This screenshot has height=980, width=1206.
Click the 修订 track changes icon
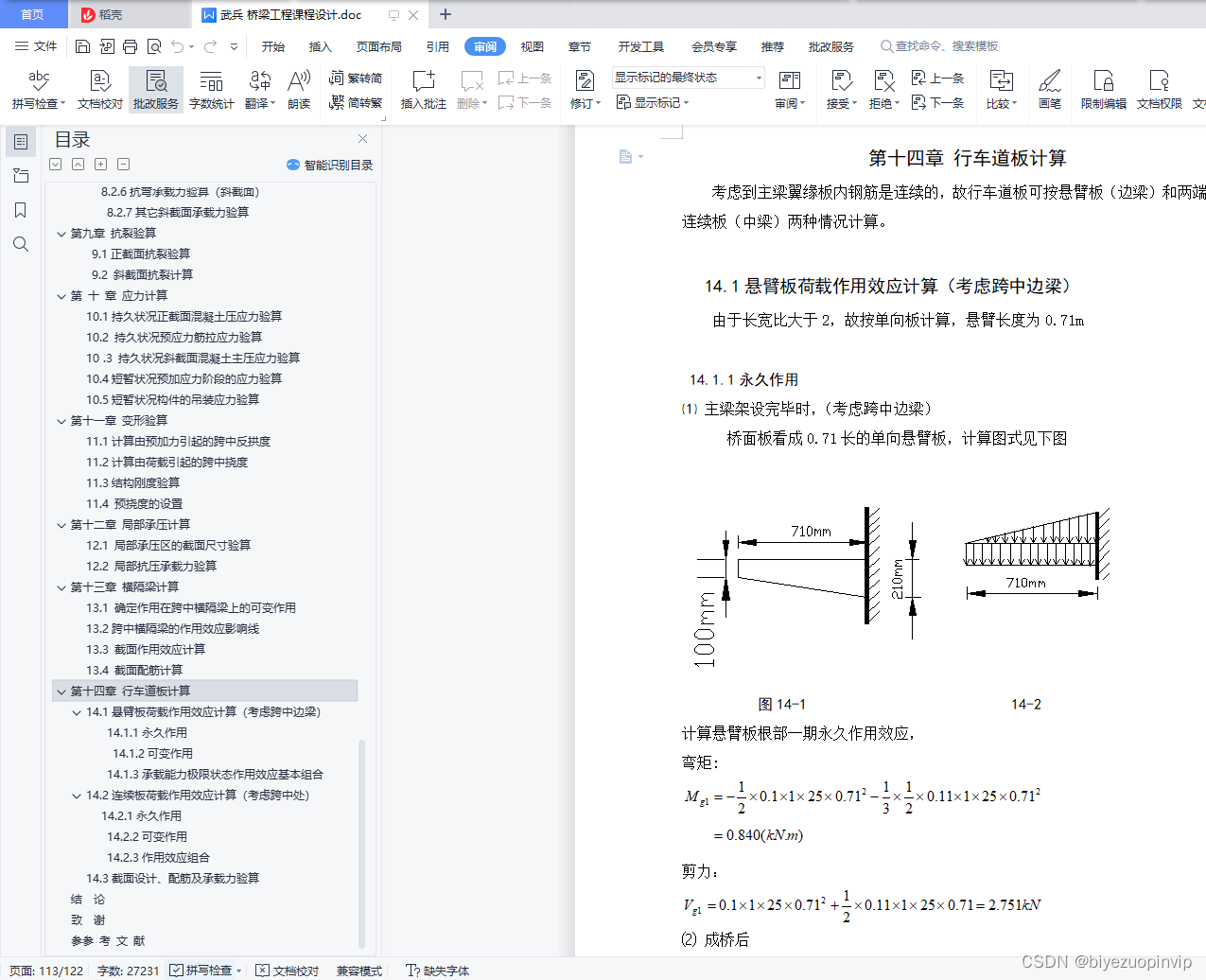(x=585, y=90)
